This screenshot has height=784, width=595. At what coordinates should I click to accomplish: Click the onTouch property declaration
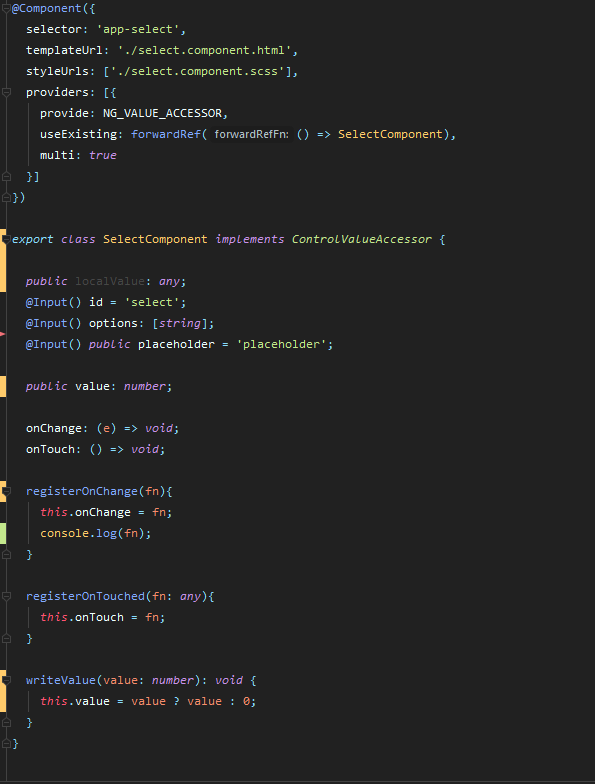(x=50, y=450)
